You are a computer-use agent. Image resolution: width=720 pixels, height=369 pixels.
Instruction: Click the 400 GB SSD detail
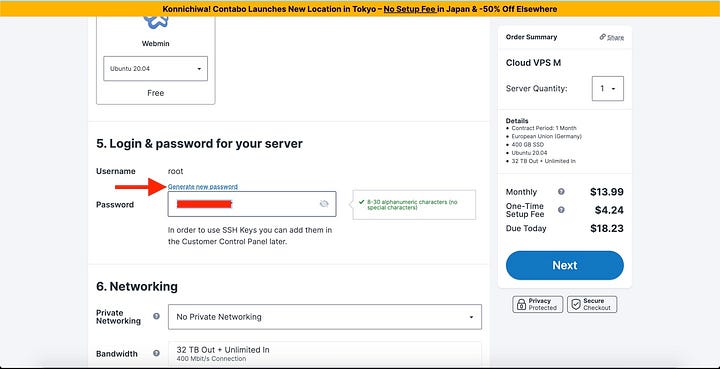click(528, 145)
